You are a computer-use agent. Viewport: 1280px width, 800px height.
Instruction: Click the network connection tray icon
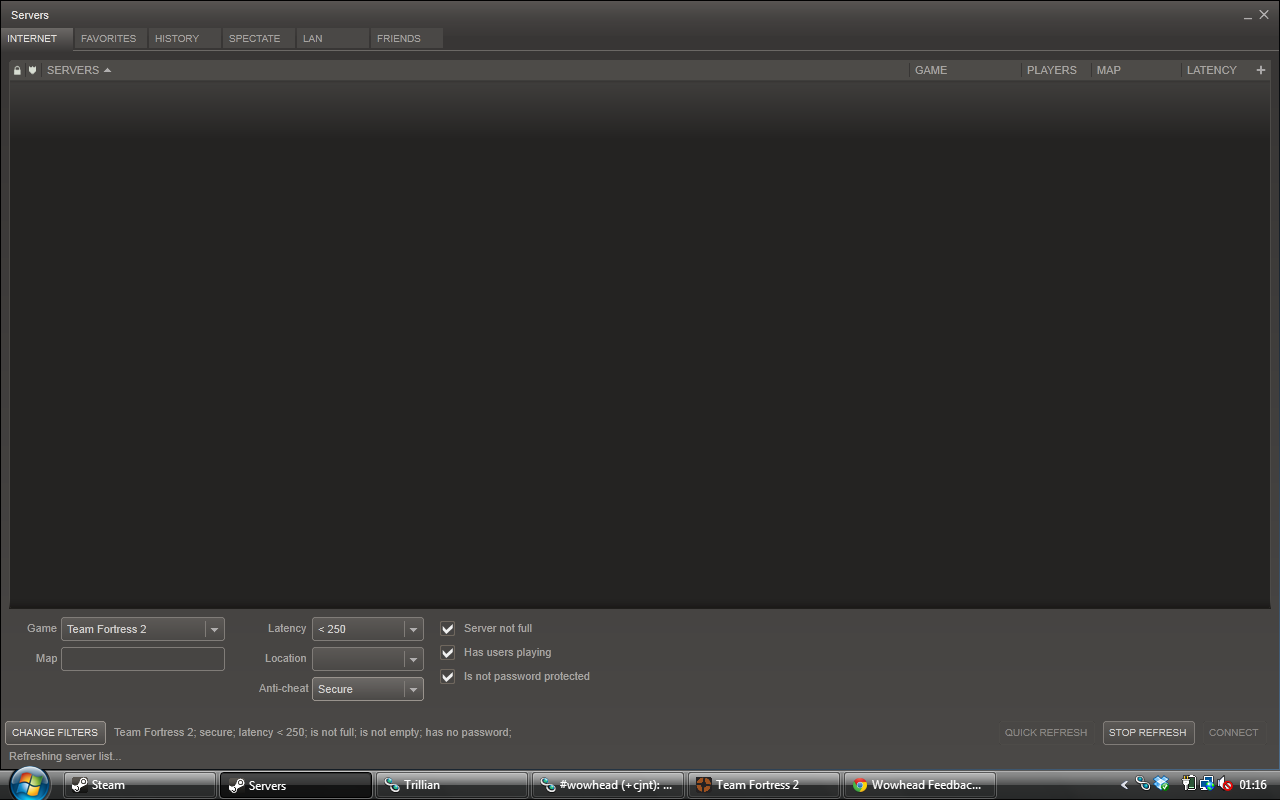pyautogui.click(x=1207, y=785)
